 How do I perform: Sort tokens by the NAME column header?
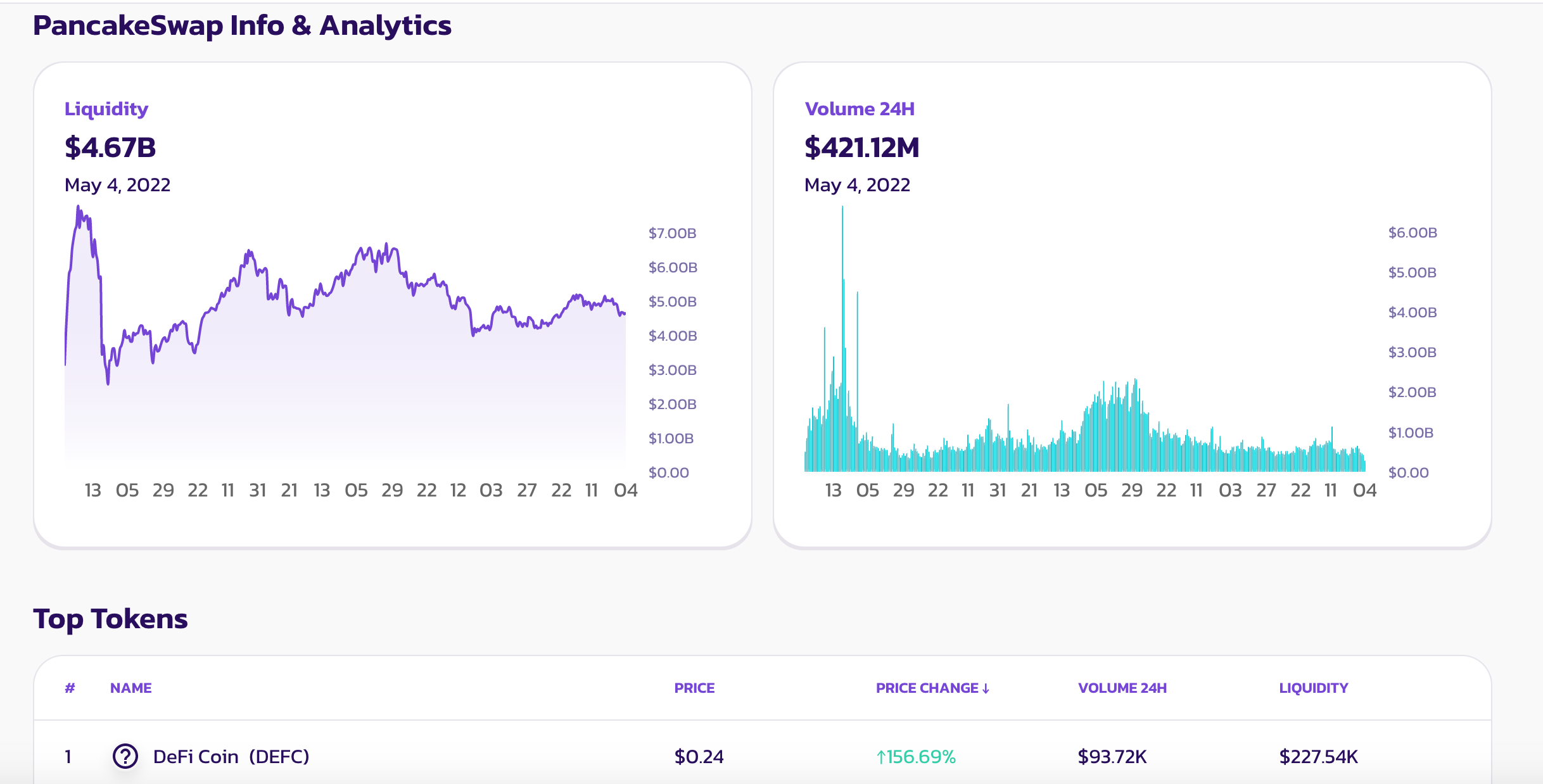[130, 688]
